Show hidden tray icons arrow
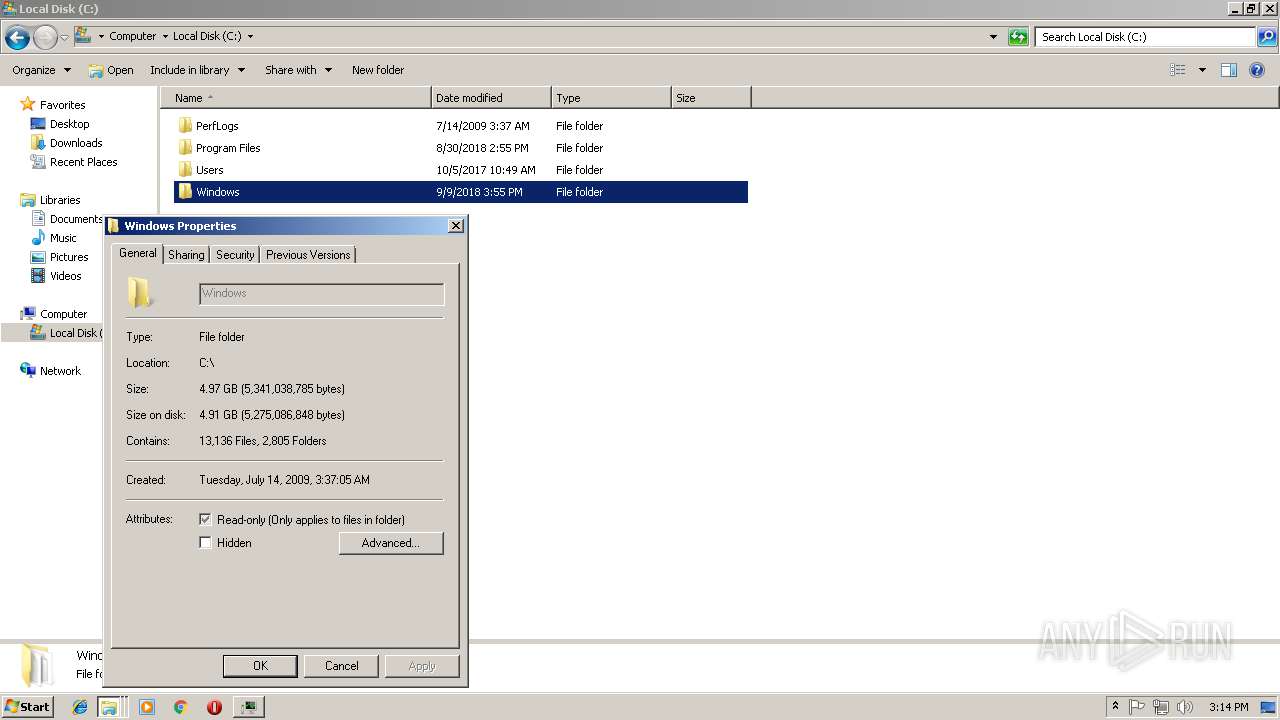 point(1115,707)
